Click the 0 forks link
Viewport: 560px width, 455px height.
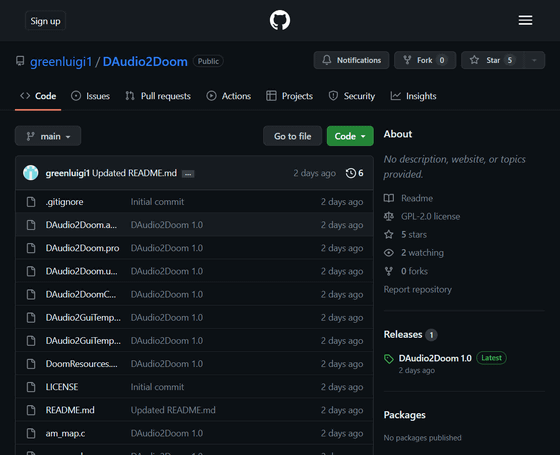pyautogui.click(x=414, y=271)
